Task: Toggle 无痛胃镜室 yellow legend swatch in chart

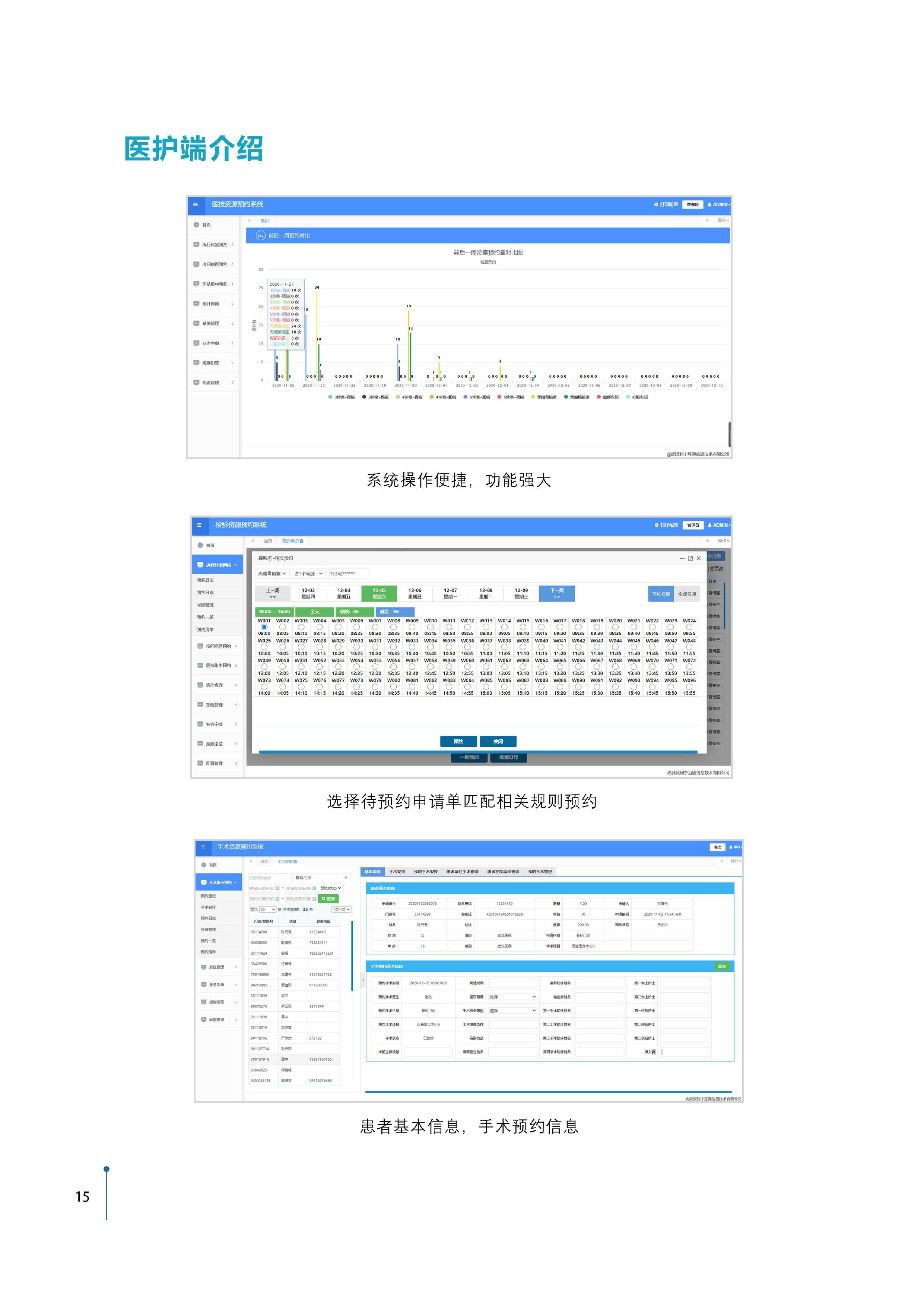Action: [534, 397]
